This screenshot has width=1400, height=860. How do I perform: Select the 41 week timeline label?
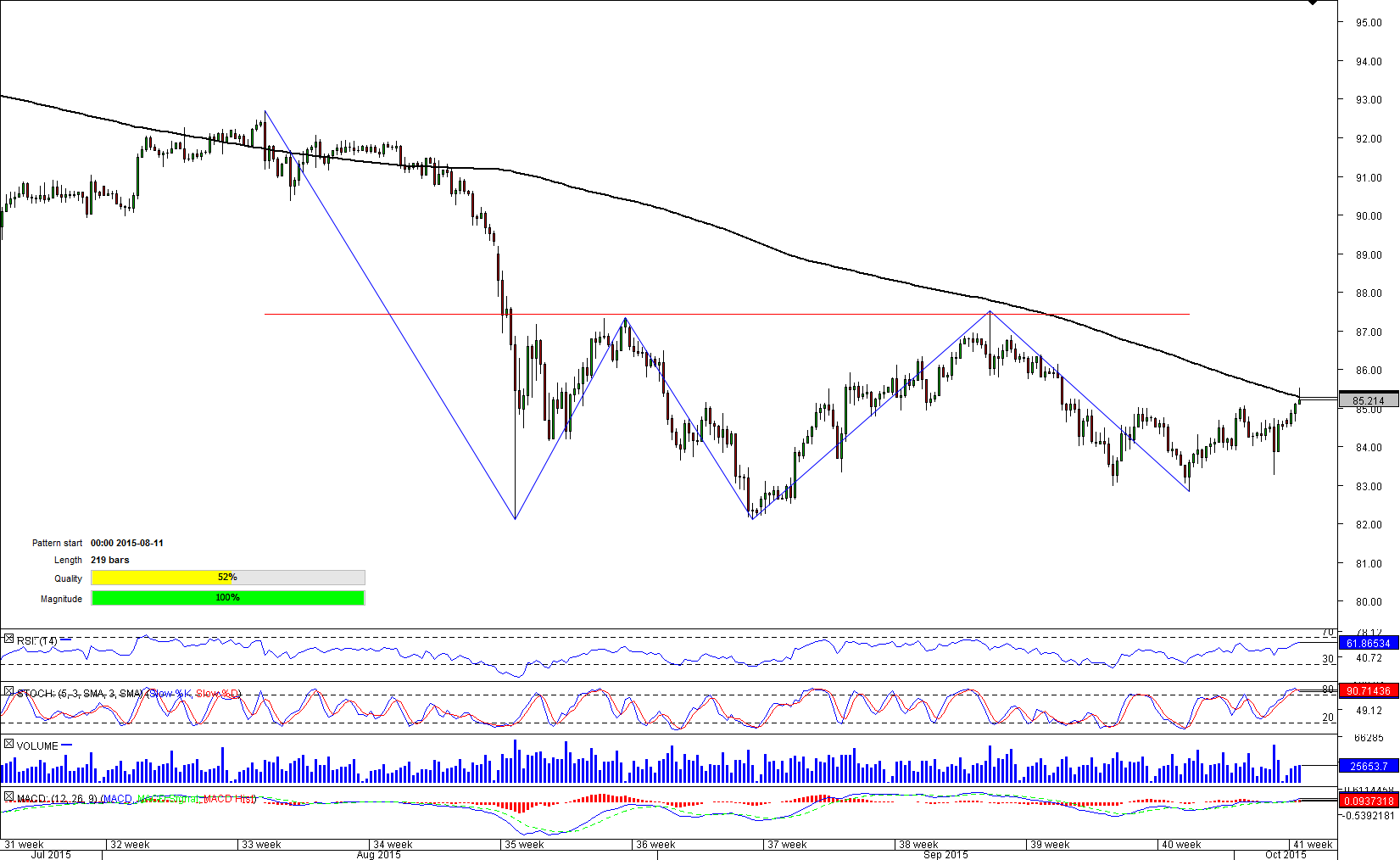[1312, 845]
